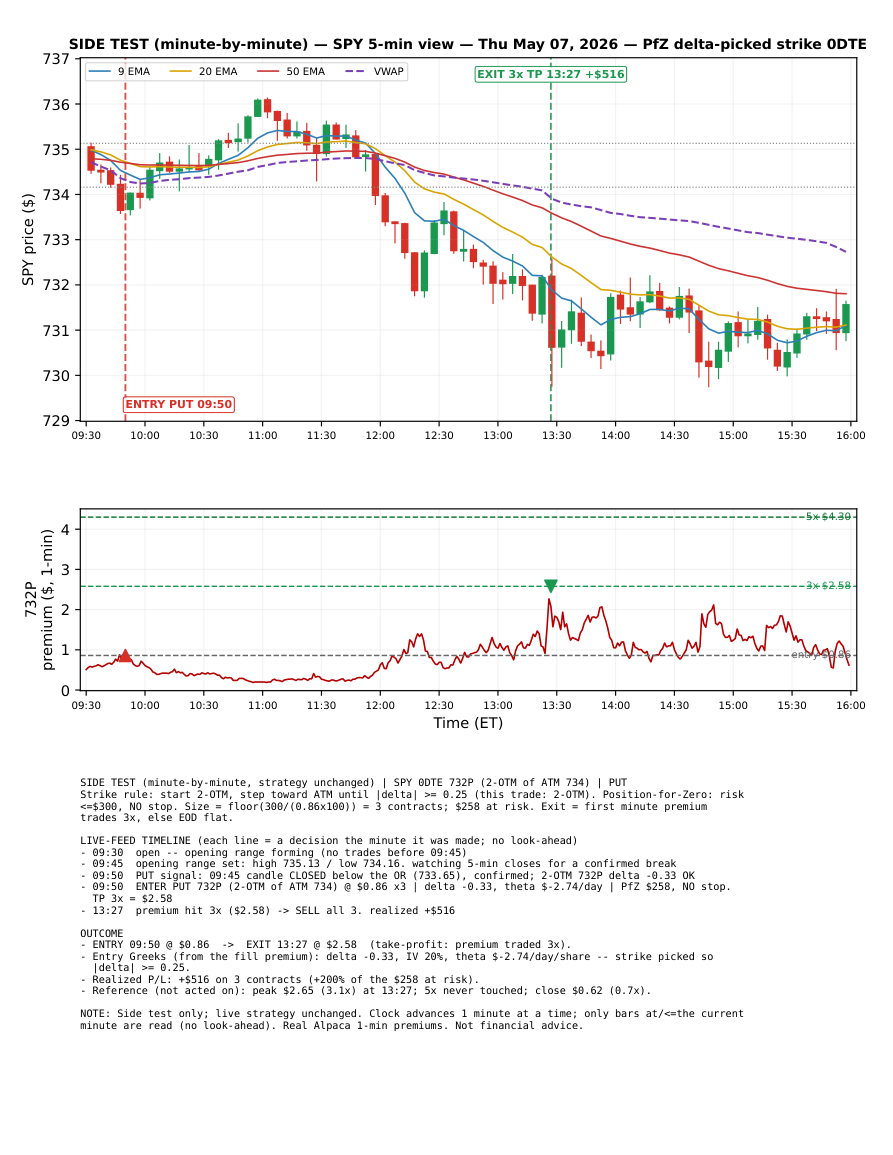Click the 'EXIT 3x TP 13:27 +$516' label
The image size is (893, 1155).
click(x=551, y=74)
